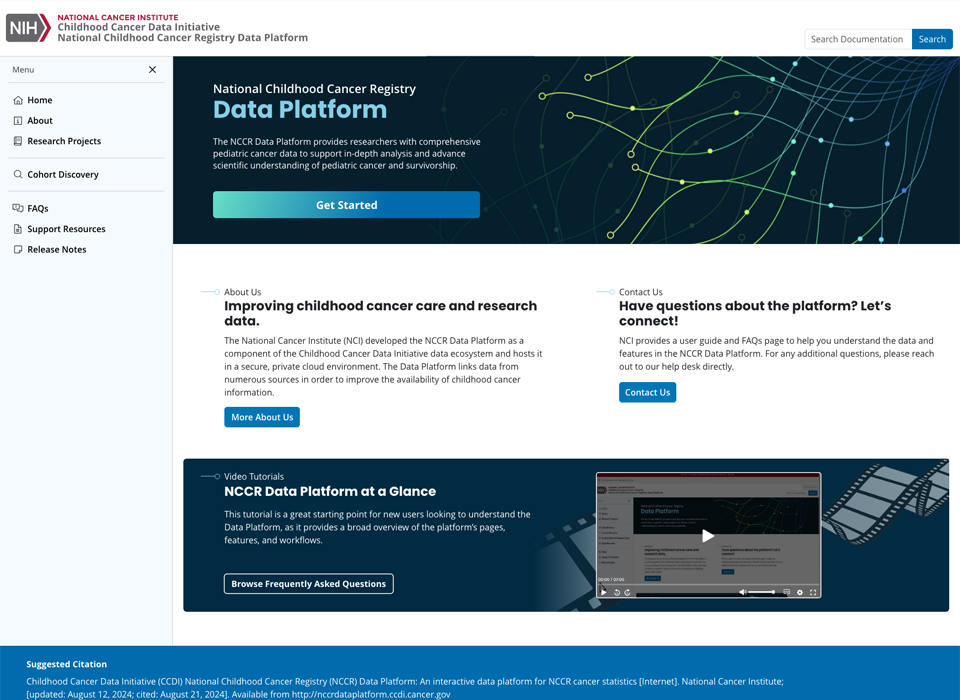Click the About info icon
The width and height of the screenshot is (960, 700).
18,121
